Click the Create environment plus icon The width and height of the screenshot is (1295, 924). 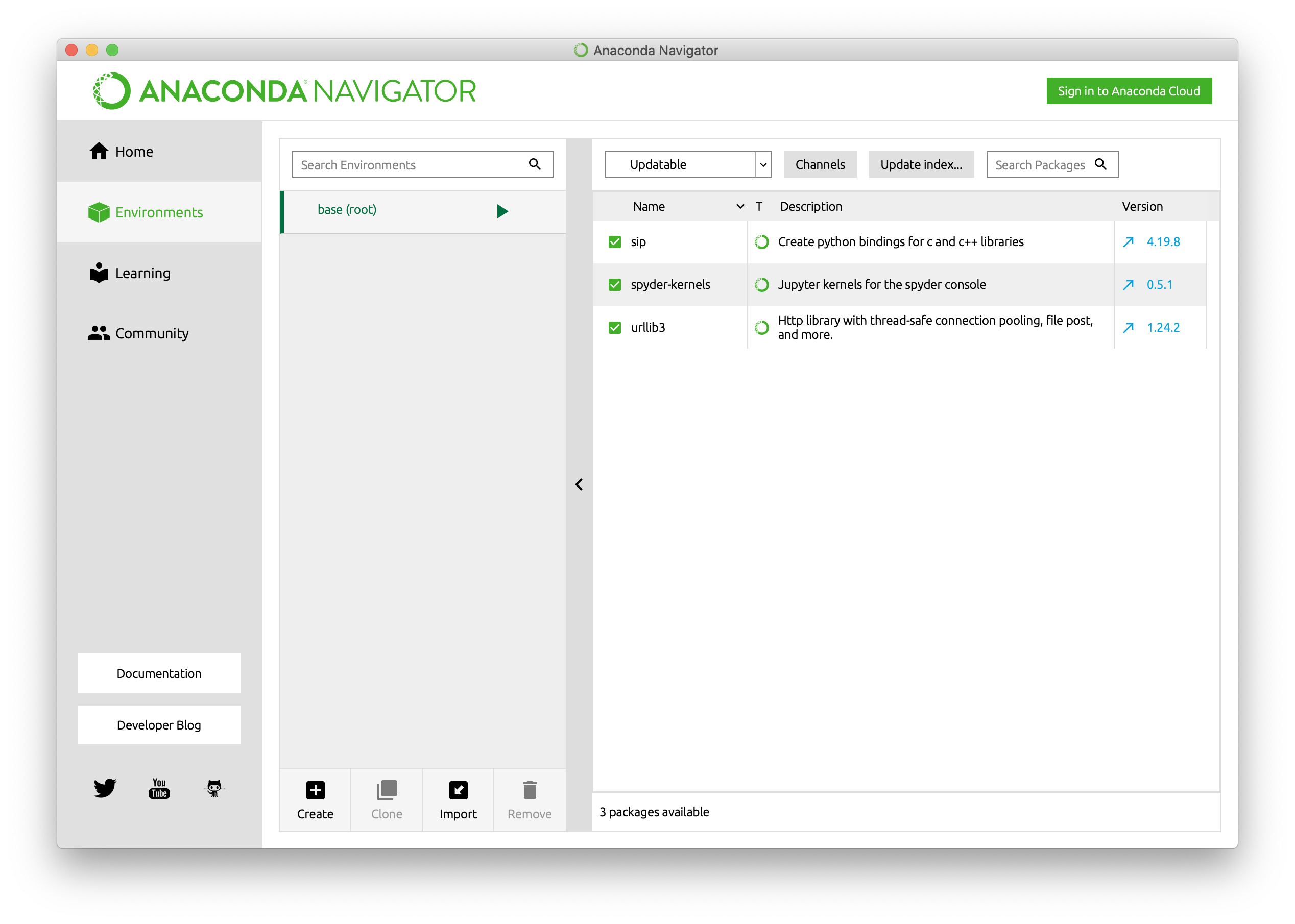pos(315,790)
